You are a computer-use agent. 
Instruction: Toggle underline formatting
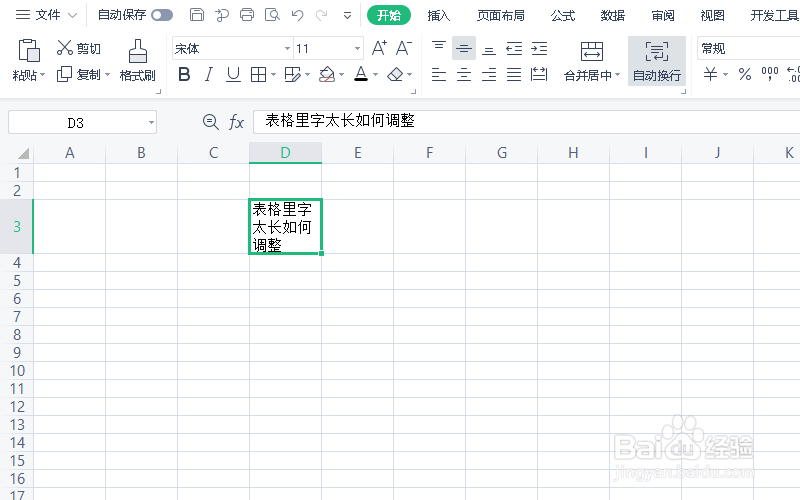pyautogui.click(x=233, y=74)
